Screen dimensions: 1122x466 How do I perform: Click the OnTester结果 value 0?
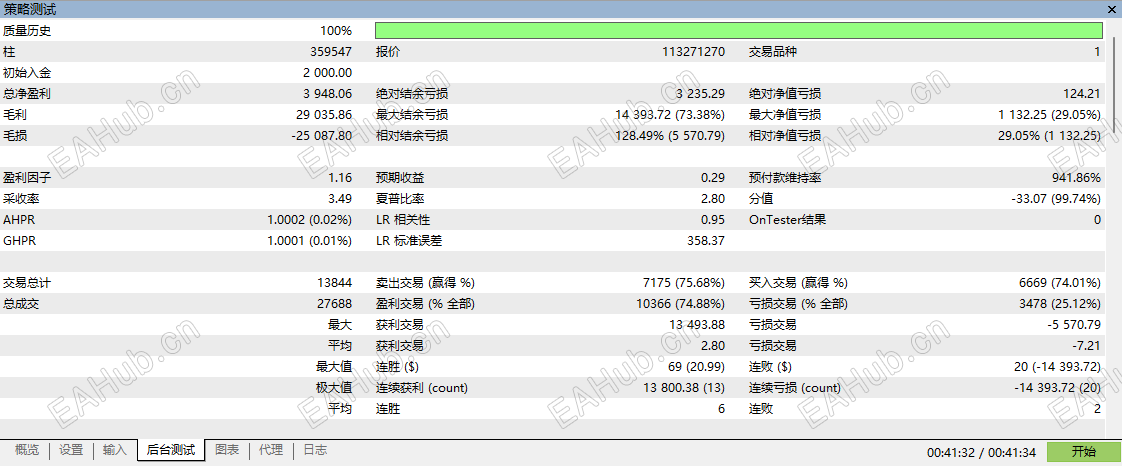pos(1098,220)
